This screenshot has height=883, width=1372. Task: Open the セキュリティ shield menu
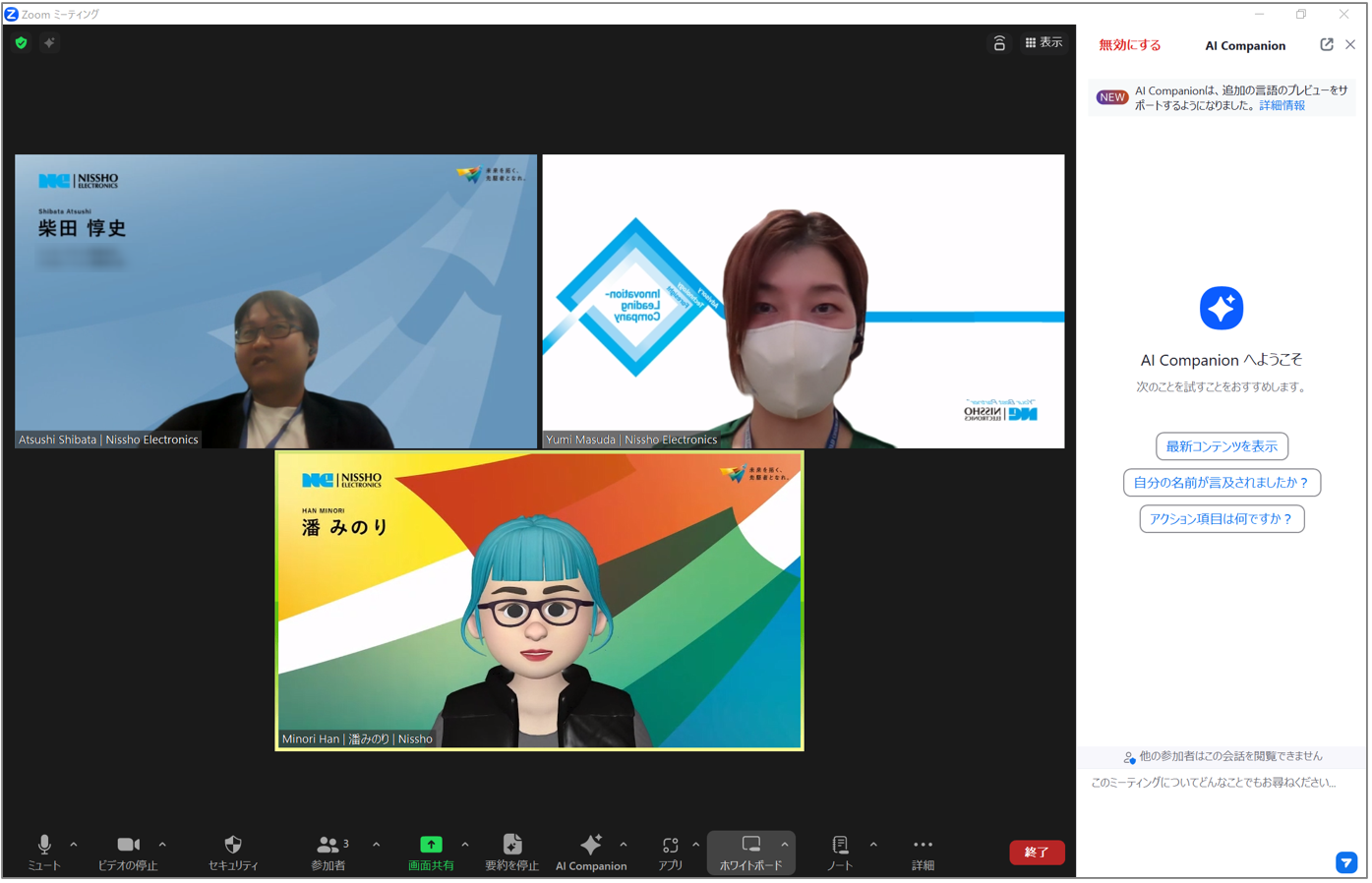pyautogui.click(x=233, y=853)
